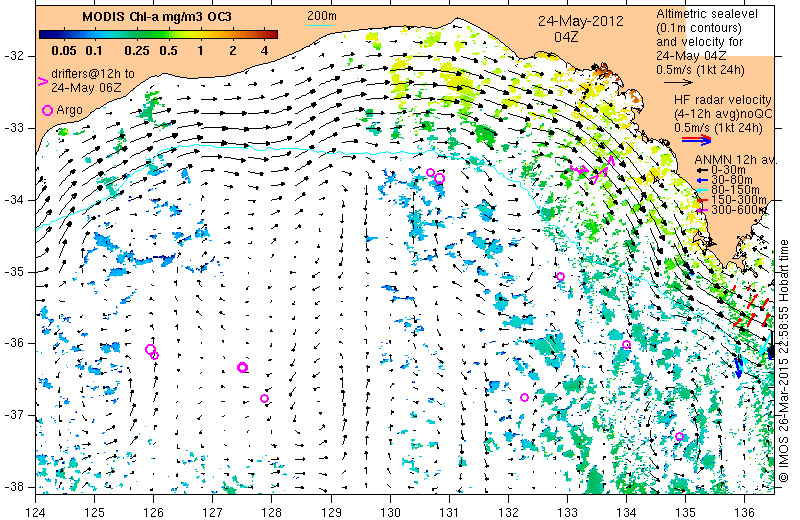
Task: Click the '300-600m' depth label
Action: (x=738, y=210)
